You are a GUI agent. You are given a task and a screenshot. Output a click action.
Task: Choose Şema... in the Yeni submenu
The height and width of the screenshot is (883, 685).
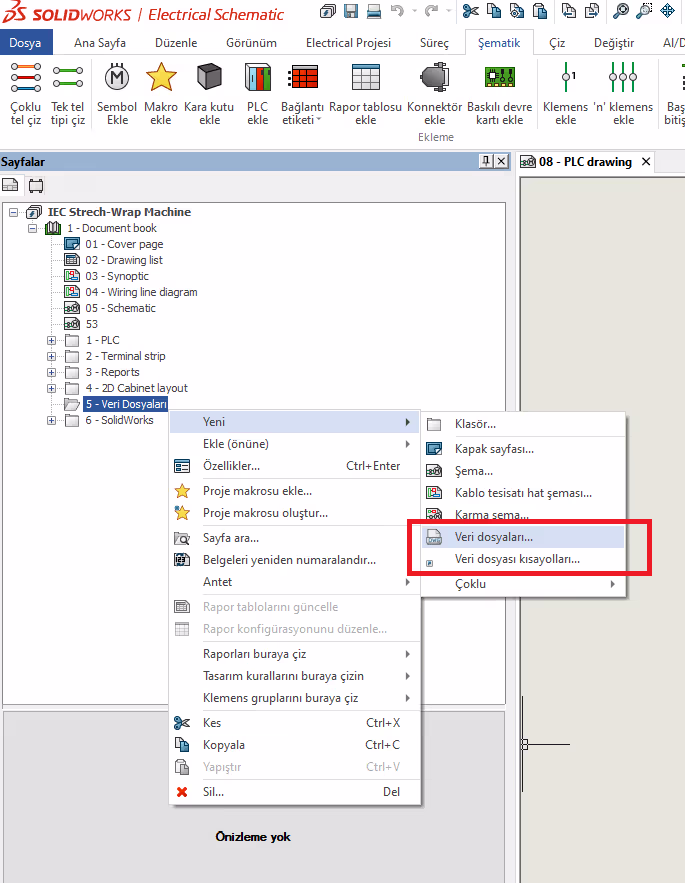pyautogui.click(x=523, y=471)
